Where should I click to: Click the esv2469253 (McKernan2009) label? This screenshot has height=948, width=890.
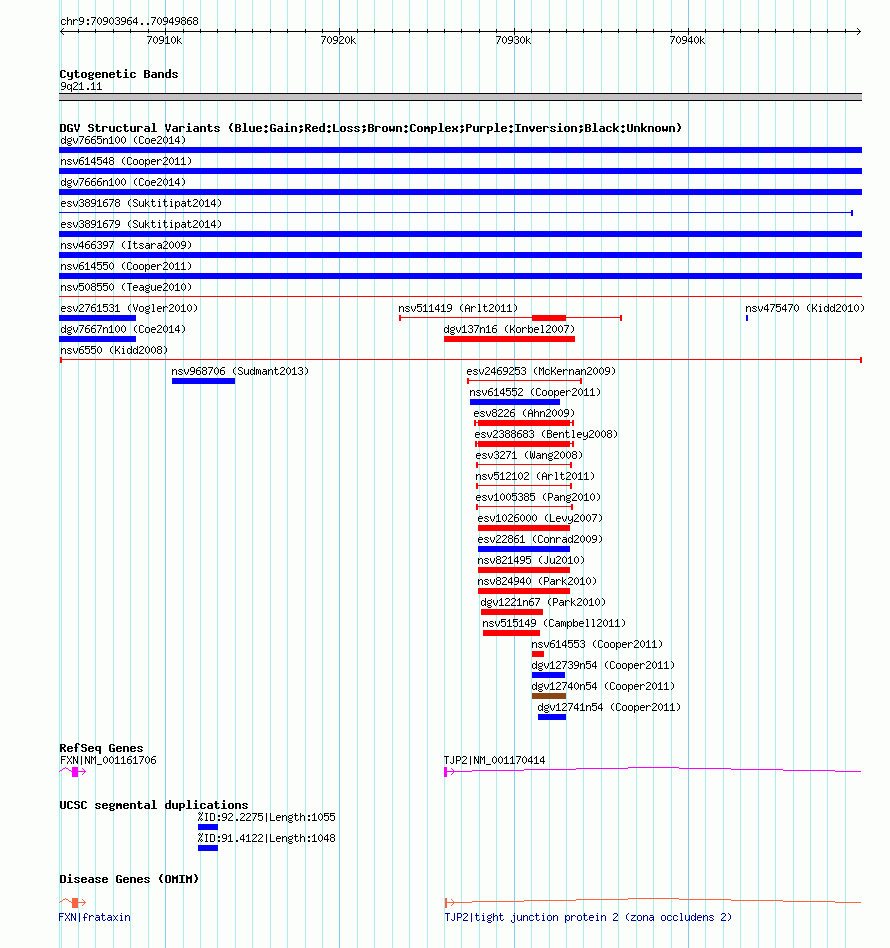pyautogui.click(x=541, y=371)
